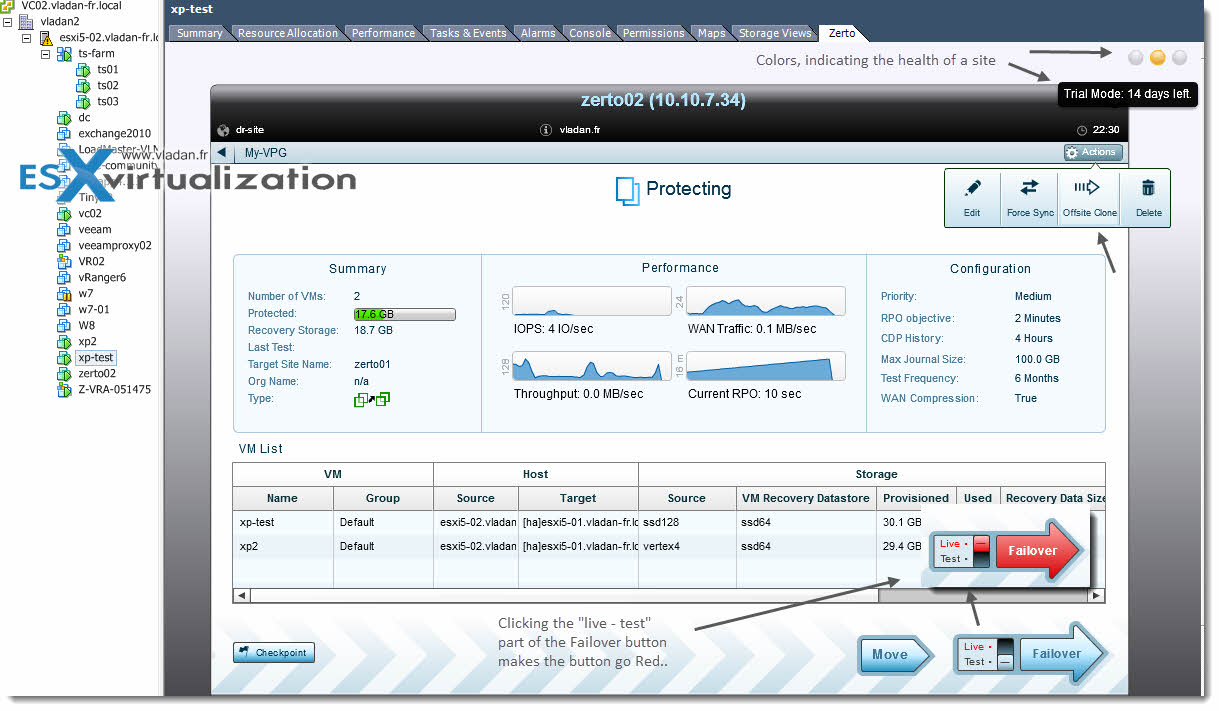1219x711 pixels.
Task: Select ts03 in the inventory tree
Action: click(108, 102)
